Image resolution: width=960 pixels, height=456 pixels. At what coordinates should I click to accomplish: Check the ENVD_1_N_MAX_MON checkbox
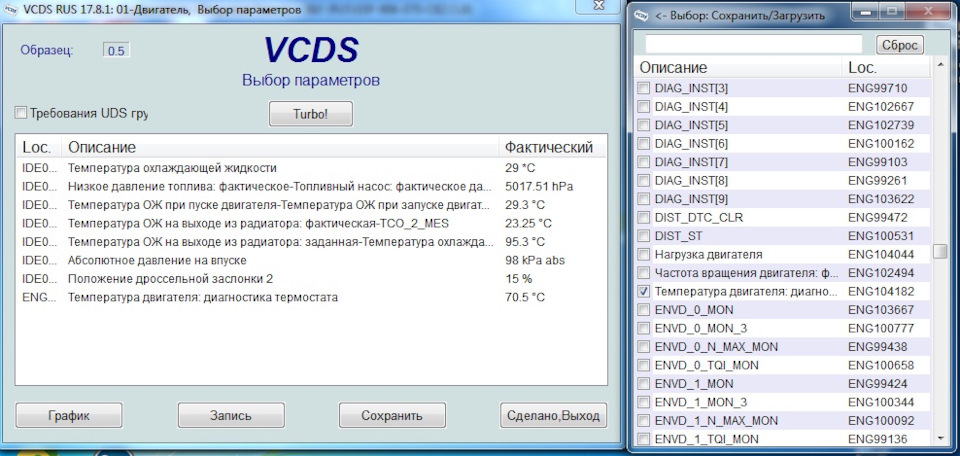643,420
